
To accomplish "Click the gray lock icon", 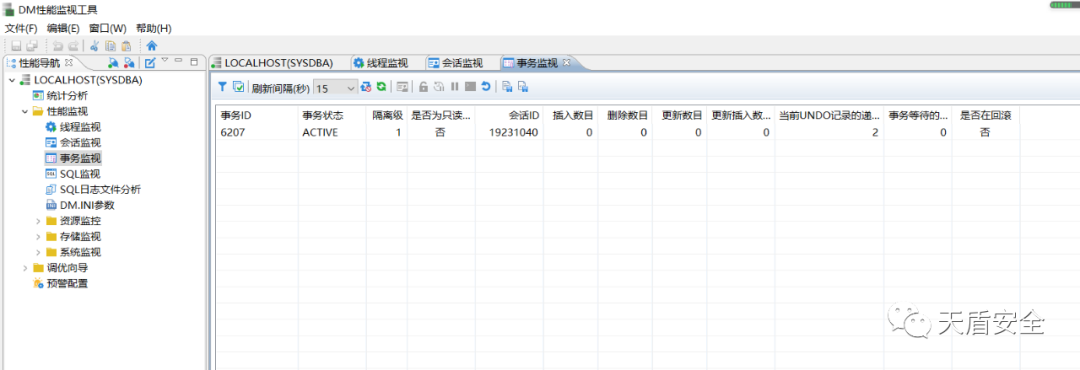I will (424, 87).
